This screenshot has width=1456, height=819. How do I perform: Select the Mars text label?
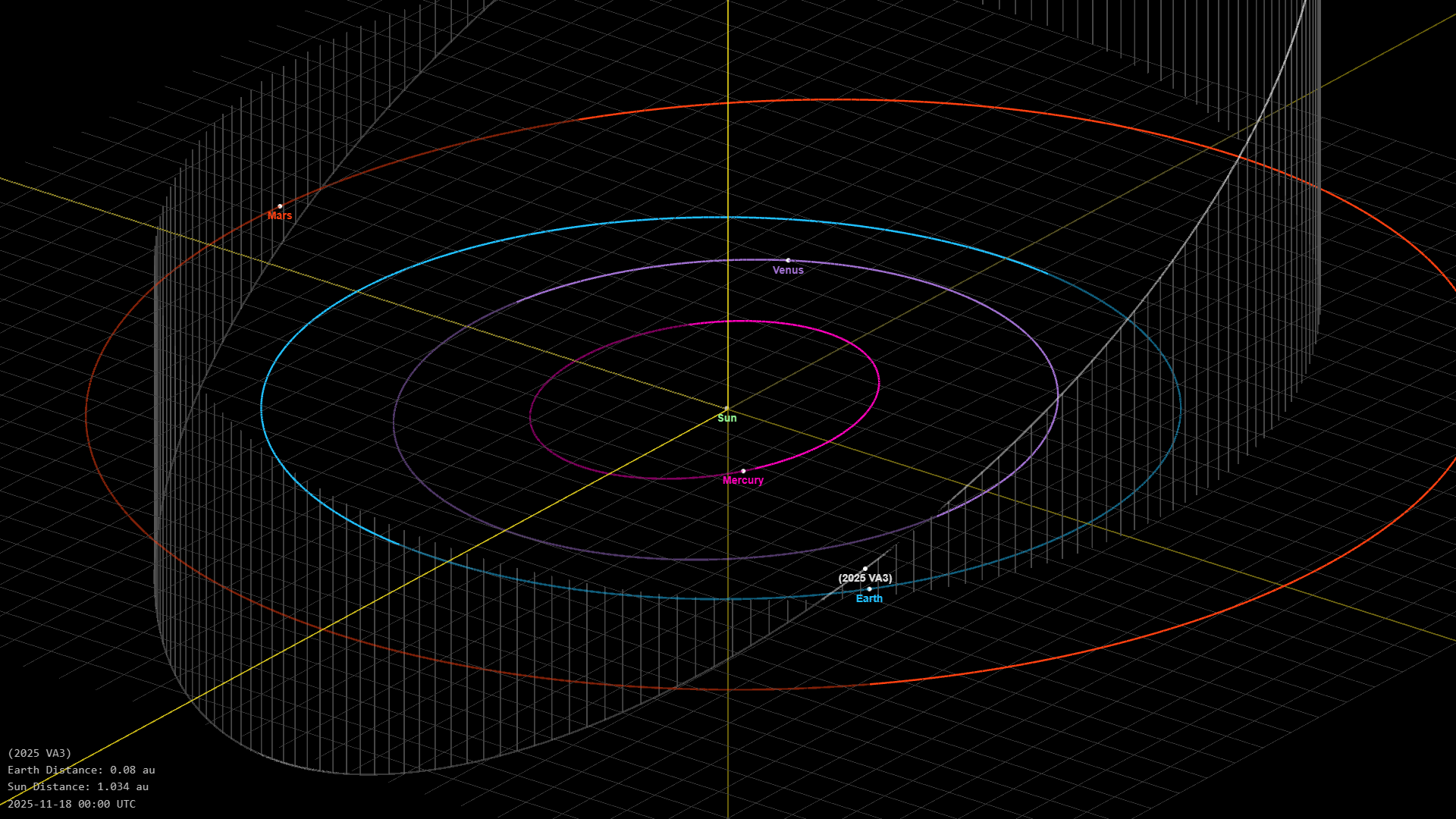click(x=279, y=216)
